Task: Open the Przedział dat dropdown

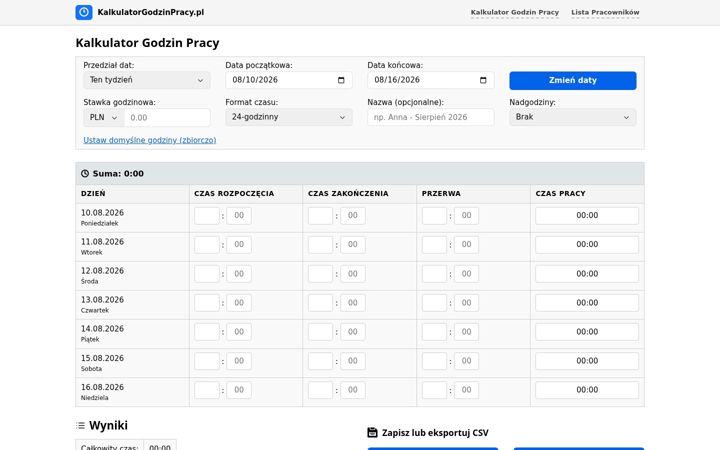Action: (147, 80)
